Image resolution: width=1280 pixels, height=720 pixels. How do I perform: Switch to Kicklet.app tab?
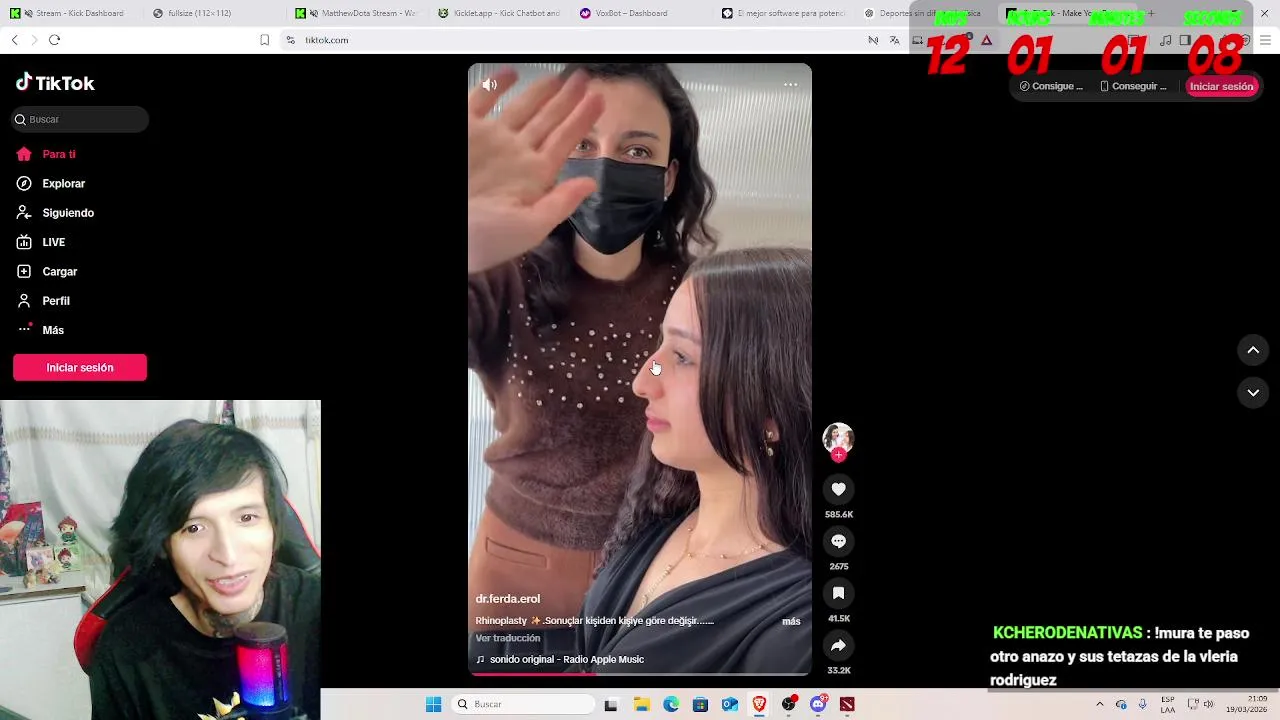(x=502, y=13)
